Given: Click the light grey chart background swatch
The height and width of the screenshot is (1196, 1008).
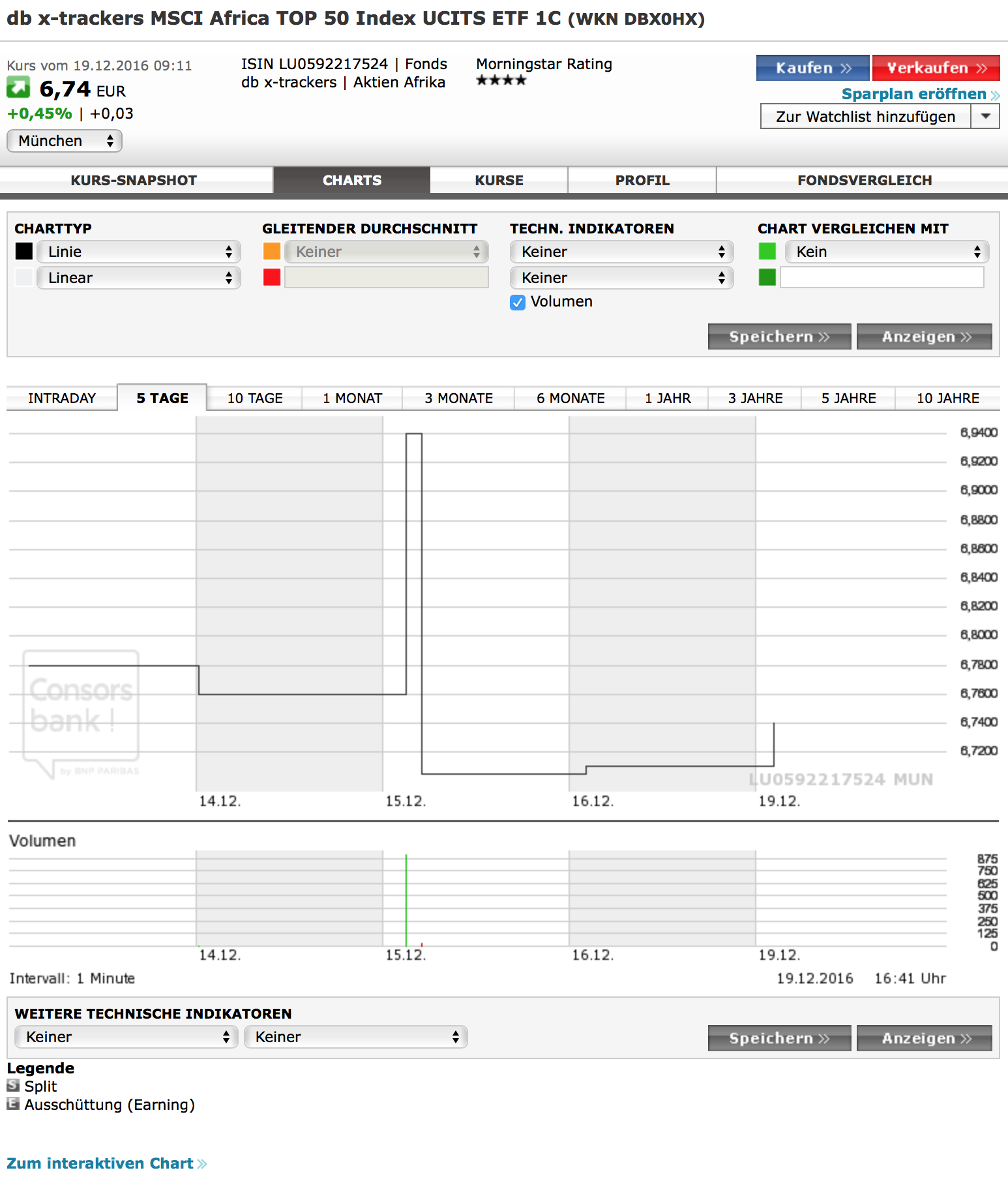Looking at the screenshot, I should coord(24,277).
